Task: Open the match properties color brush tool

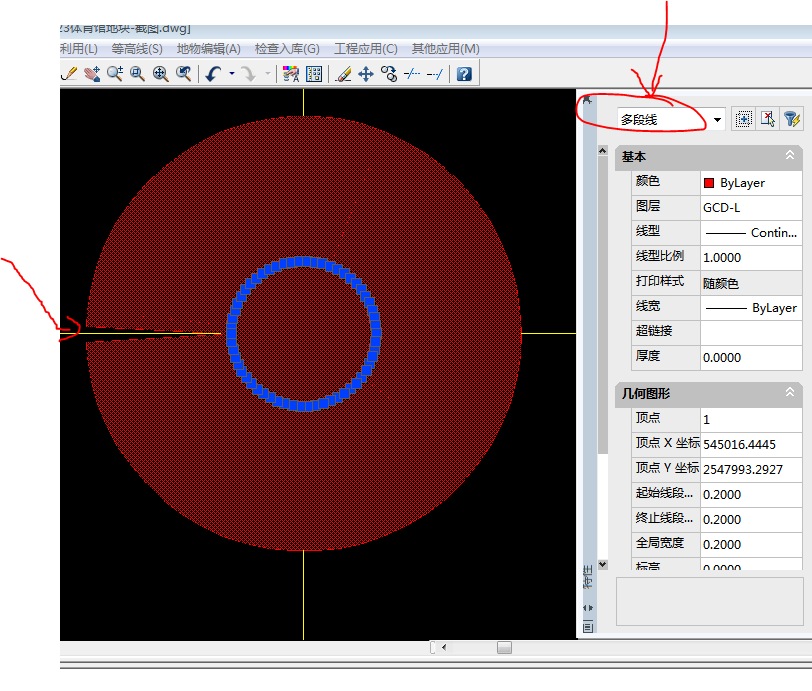Action: click(x=291, y=74)
